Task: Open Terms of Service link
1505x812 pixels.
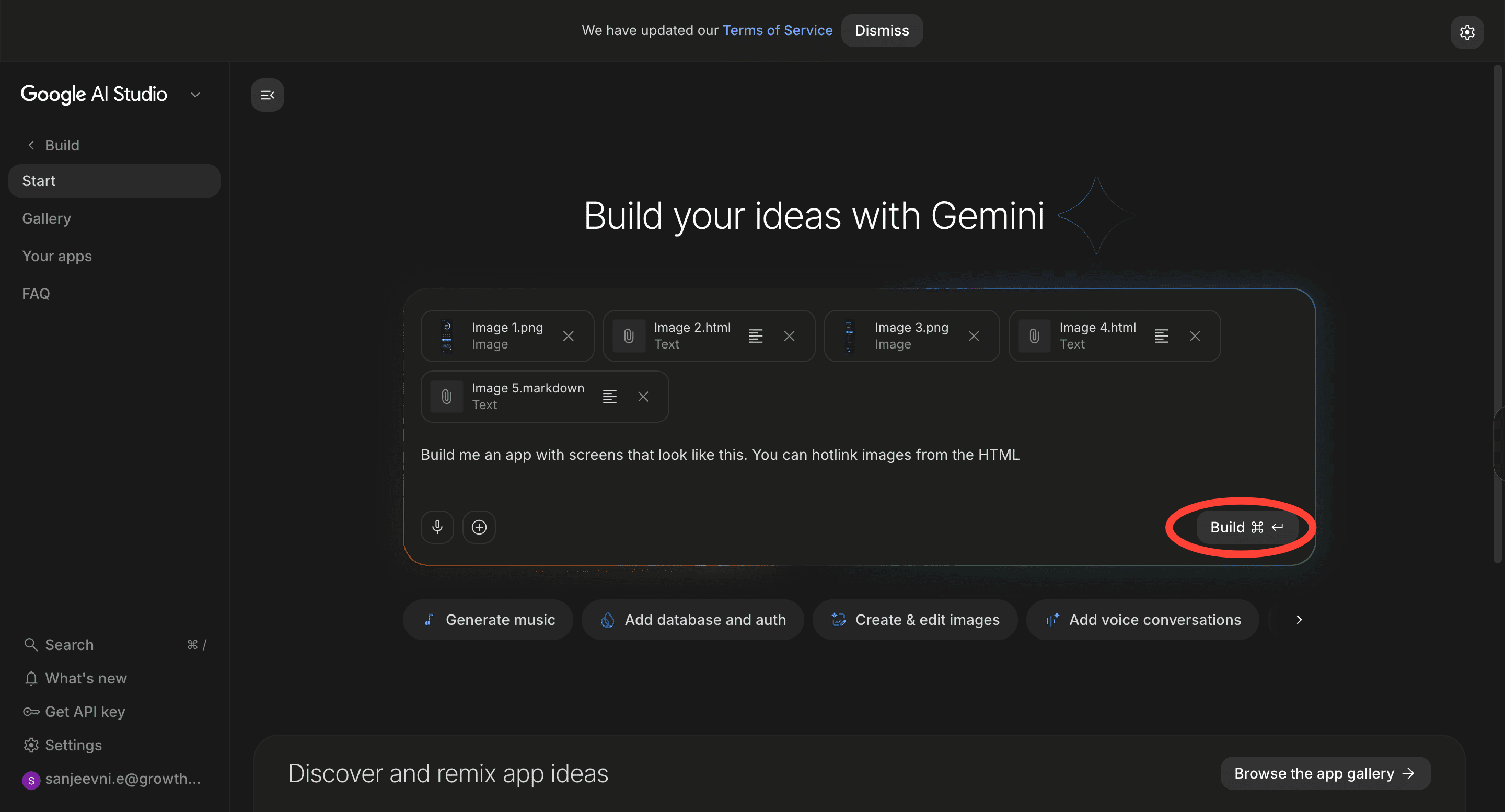Action: point(777,30)
